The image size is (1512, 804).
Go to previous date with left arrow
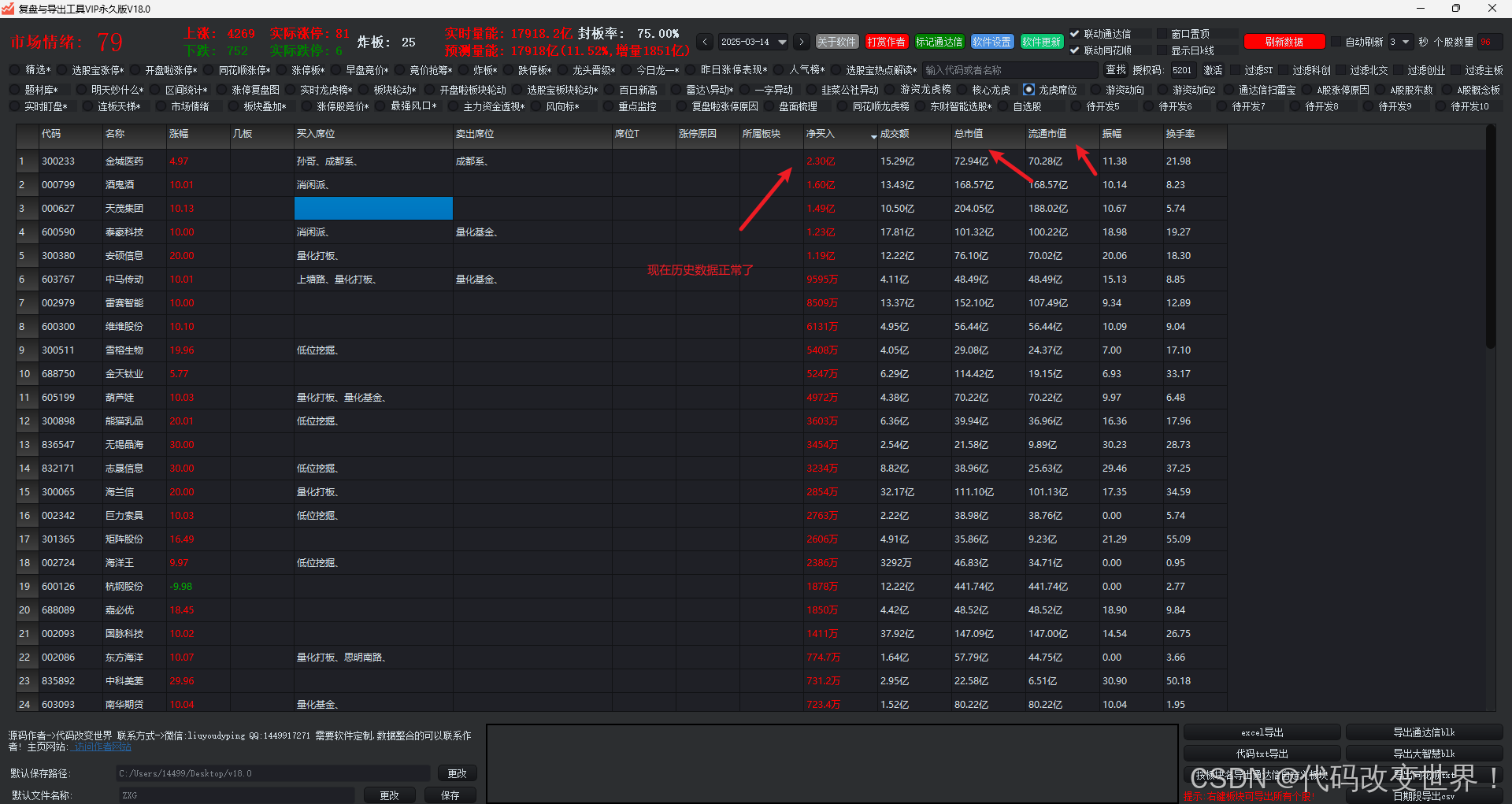(x=705, y=42)
